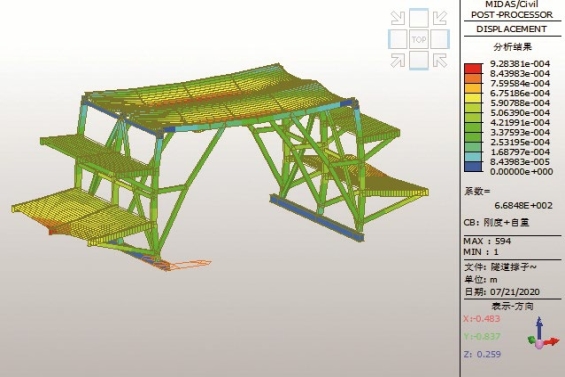Pick the dark blue legend swatch for 0.00000e+000

(x=473, y=167)
